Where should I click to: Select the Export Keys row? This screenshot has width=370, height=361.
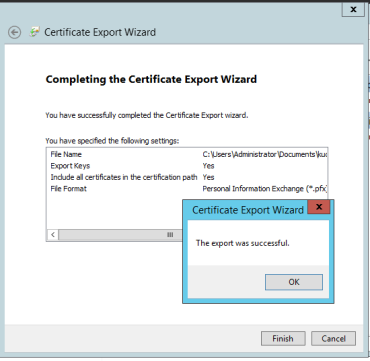187,166
